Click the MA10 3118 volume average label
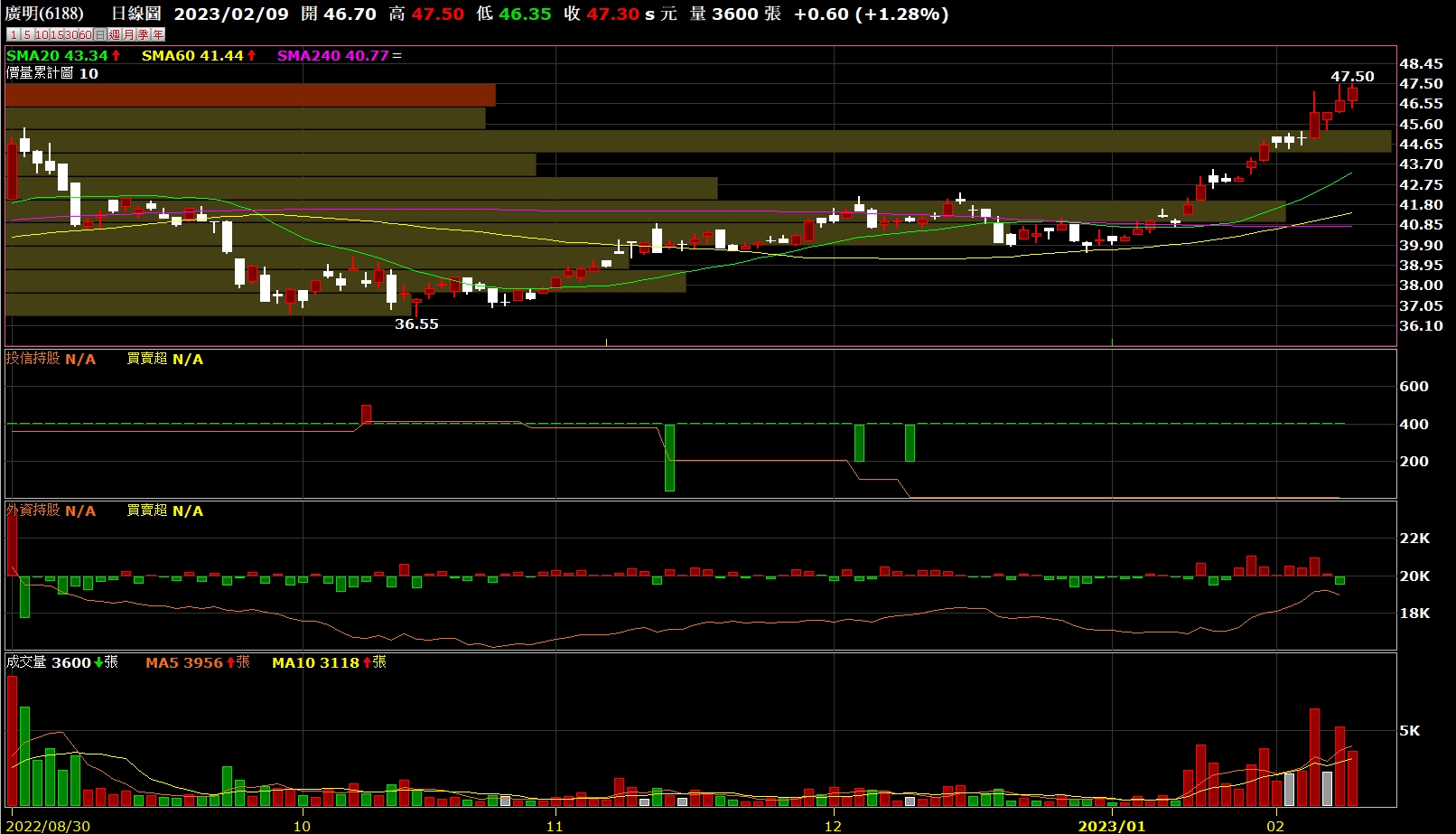Image resolution: width=1456 pixels, height=834 pixels. point(315,662)
